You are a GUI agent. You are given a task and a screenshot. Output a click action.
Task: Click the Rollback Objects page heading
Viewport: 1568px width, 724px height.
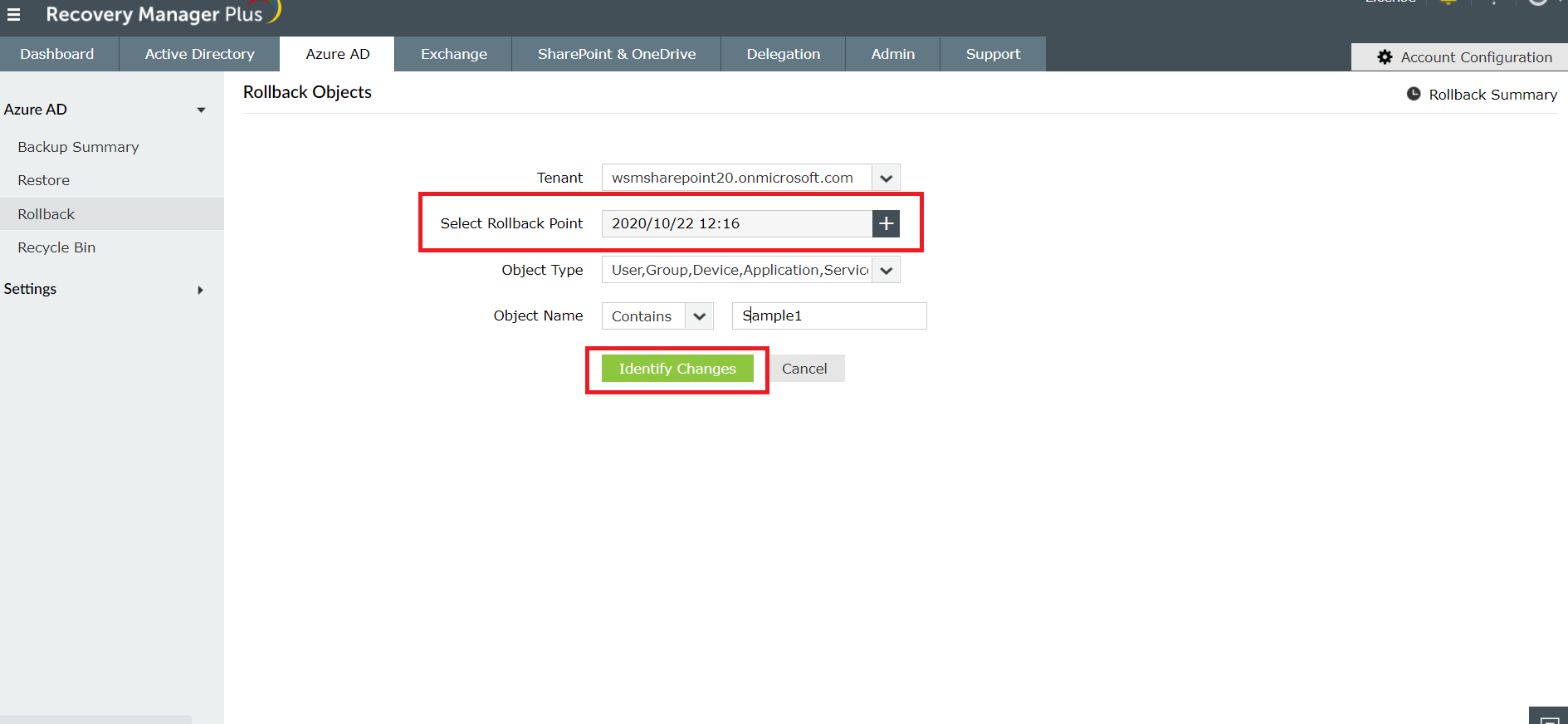[x=307, y=92]
